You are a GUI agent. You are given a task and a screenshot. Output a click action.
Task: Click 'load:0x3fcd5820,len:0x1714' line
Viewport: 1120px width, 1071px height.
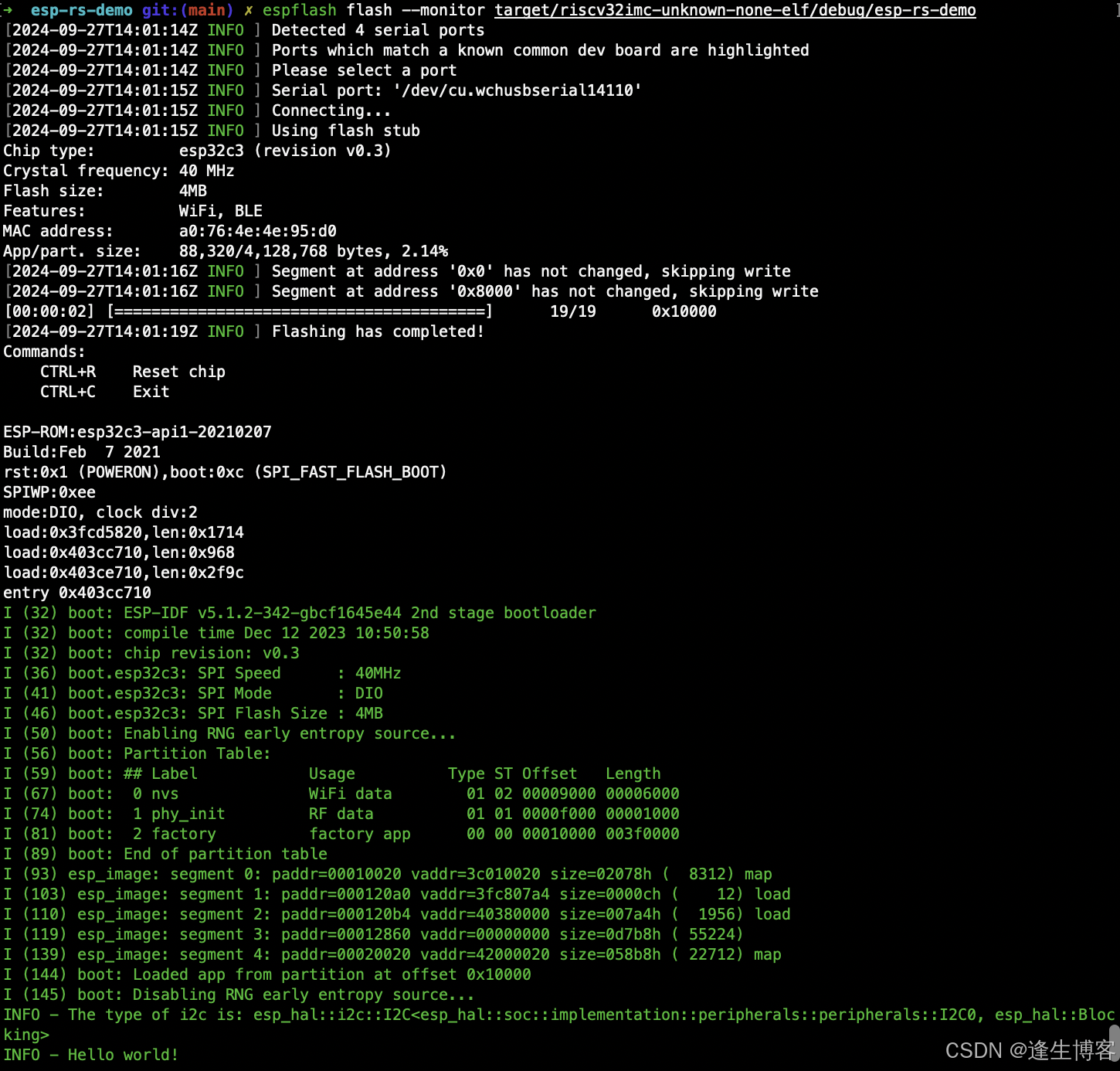(124, 532)
